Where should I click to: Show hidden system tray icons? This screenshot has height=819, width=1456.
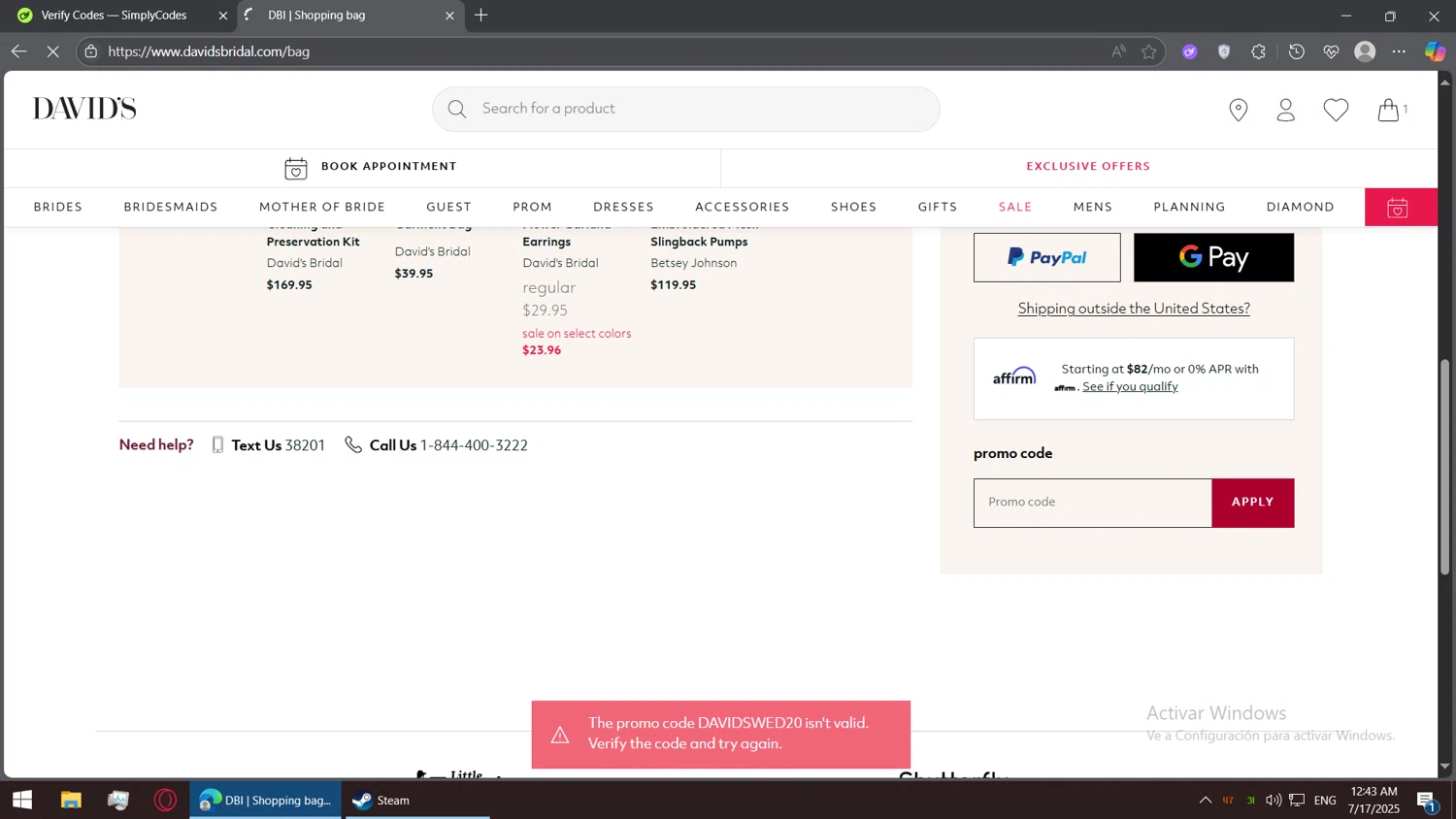point(1205,801)
